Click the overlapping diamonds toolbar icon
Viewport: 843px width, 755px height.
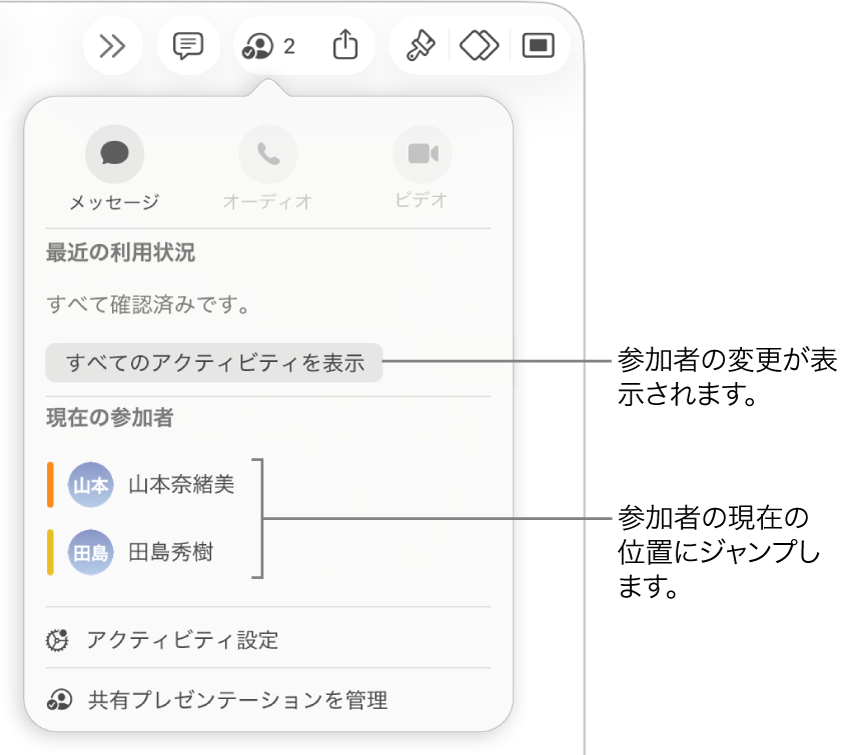pyautogui.click(x=479, y=45)
